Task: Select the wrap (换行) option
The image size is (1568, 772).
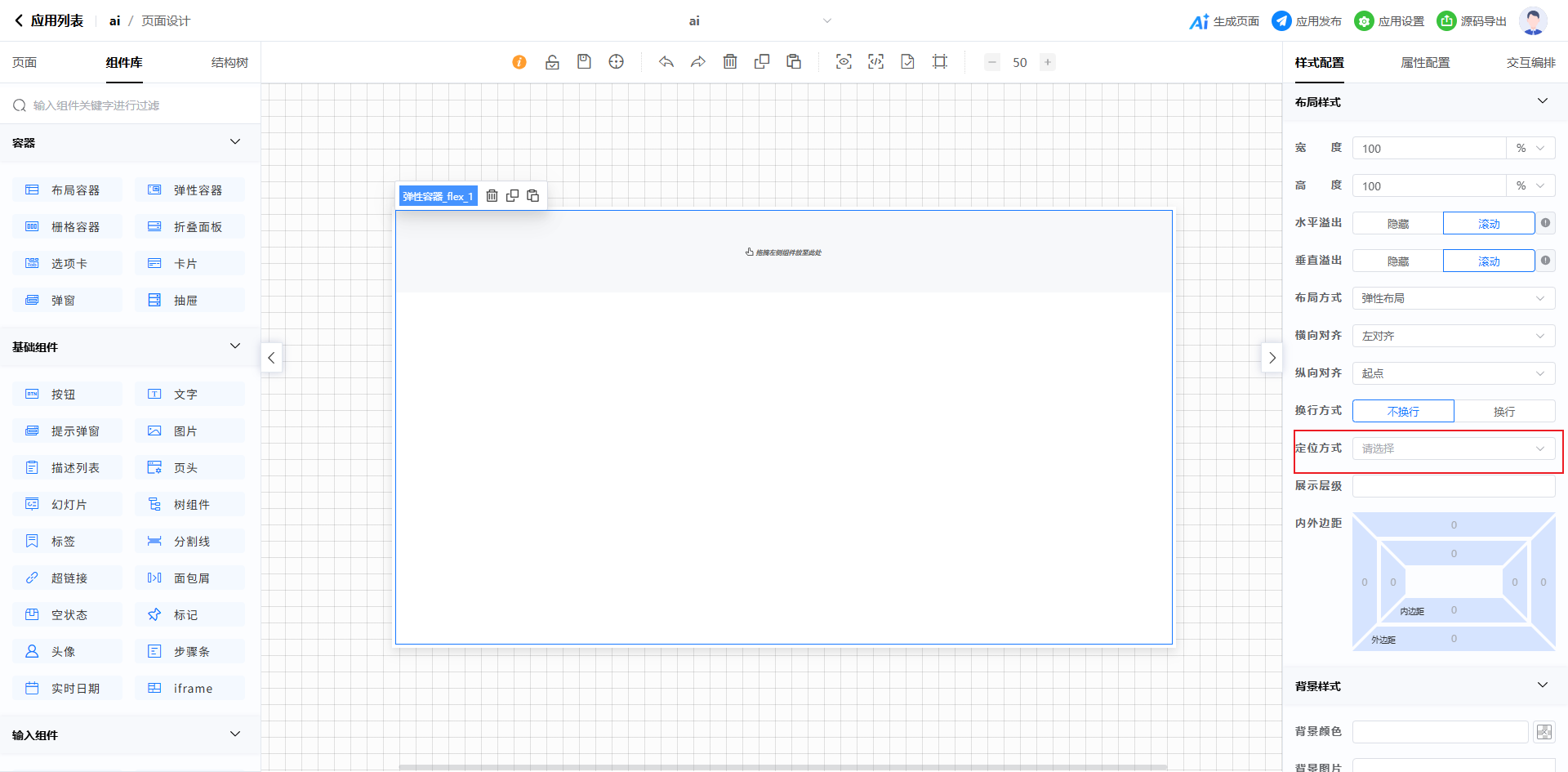Action: pos(1503,412)
